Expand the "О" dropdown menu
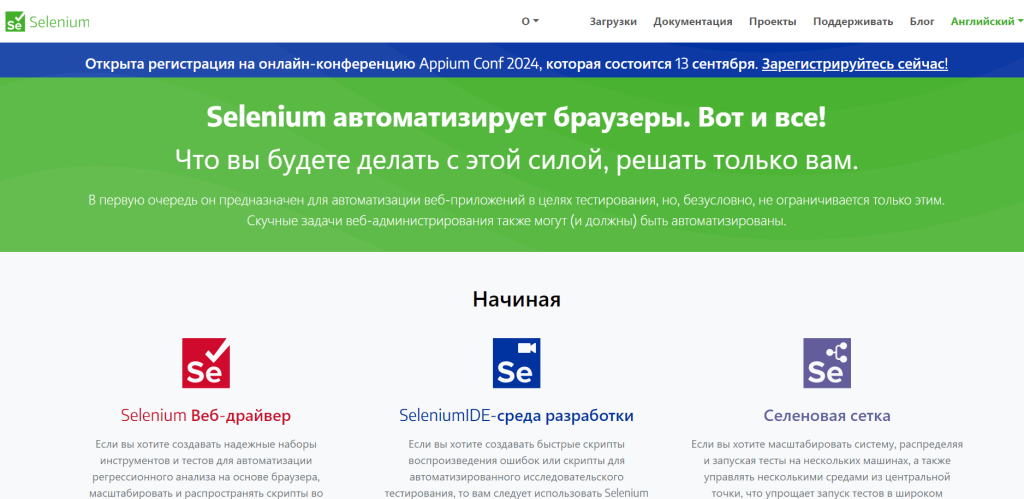Viewport: 1024px width, 499px height. pos(530,22)
